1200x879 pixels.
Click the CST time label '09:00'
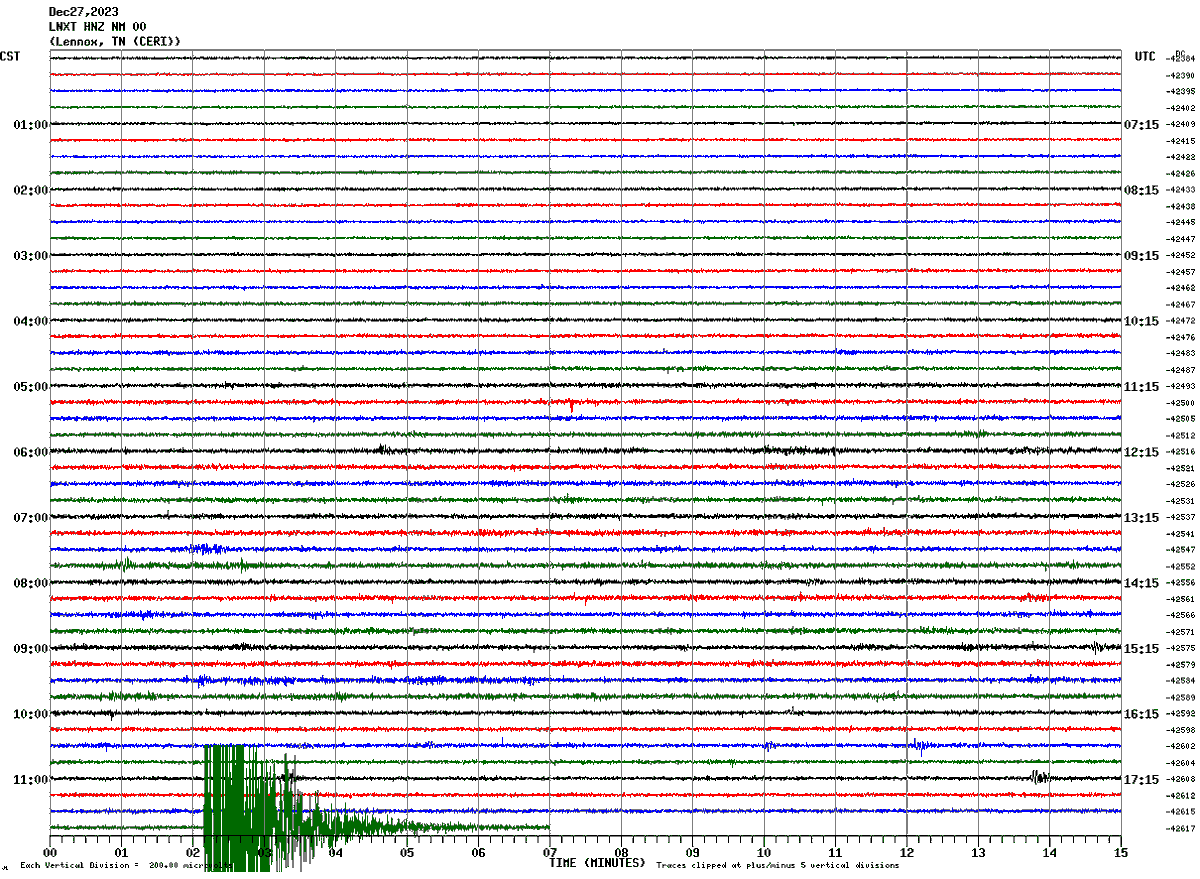click(30, 649)
